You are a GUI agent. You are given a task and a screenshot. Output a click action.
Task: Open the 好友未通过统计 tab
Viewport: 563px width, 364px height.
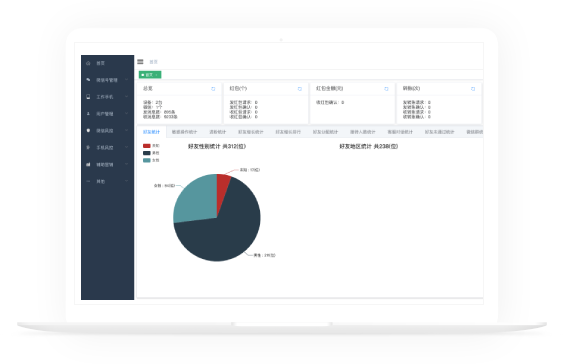point(439,132)
